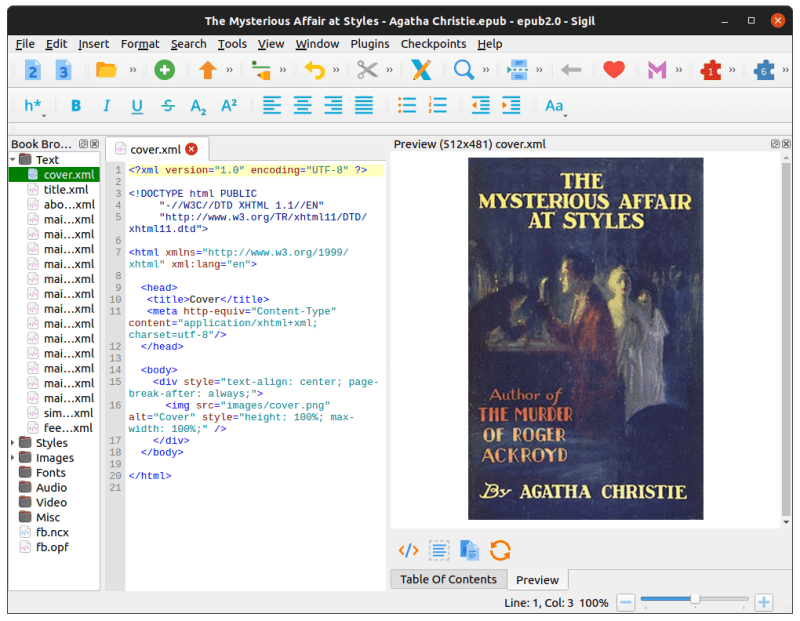Open the heading style h* dropdown
Viewport: 800px width, 621px height.
click(35, 106)
